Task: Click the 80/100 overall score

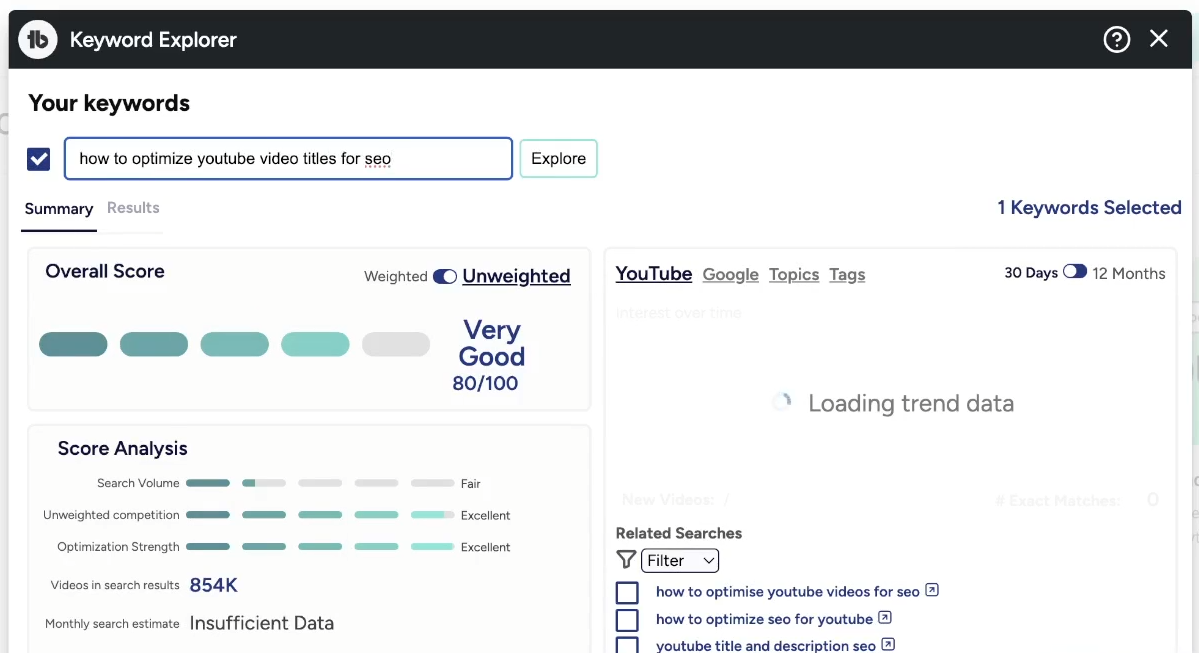Action: coord(485,383)
